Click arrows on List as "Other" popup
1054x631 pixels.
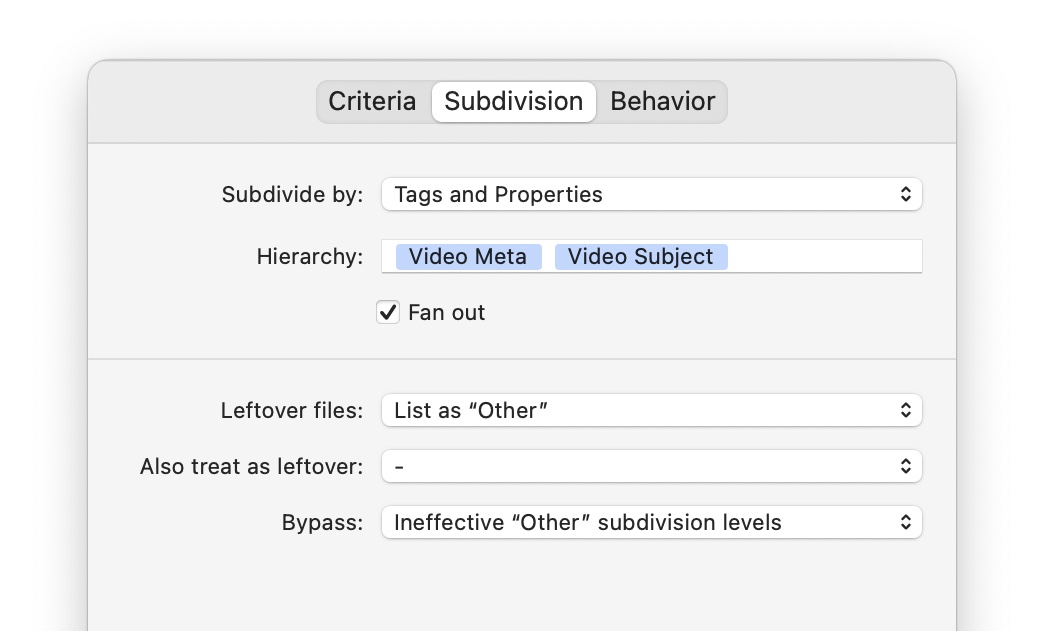point(905,410)
